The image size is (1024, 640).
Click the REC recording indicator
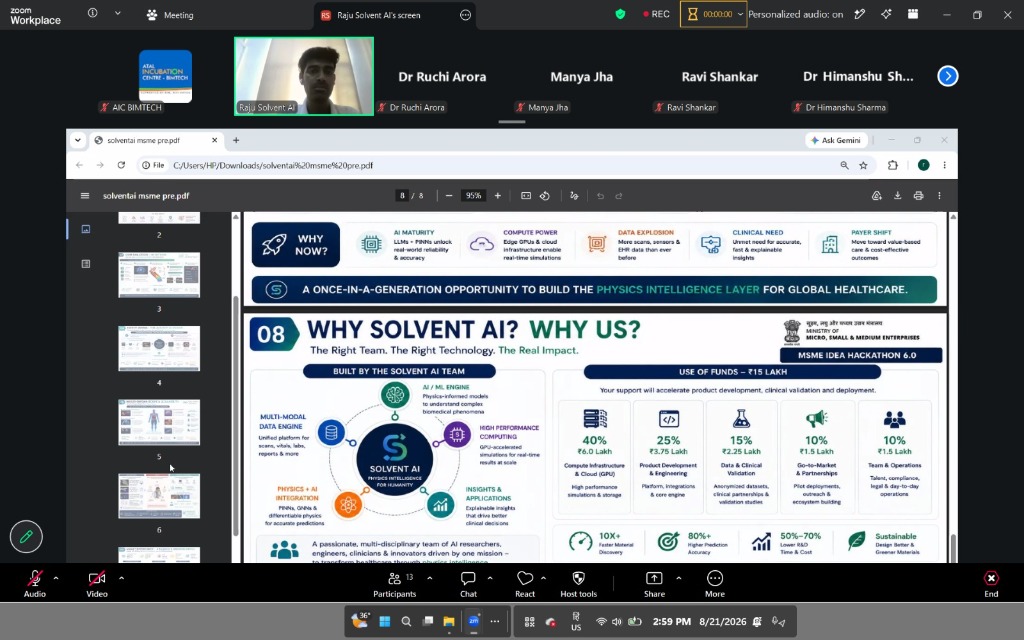coord(656,14)
